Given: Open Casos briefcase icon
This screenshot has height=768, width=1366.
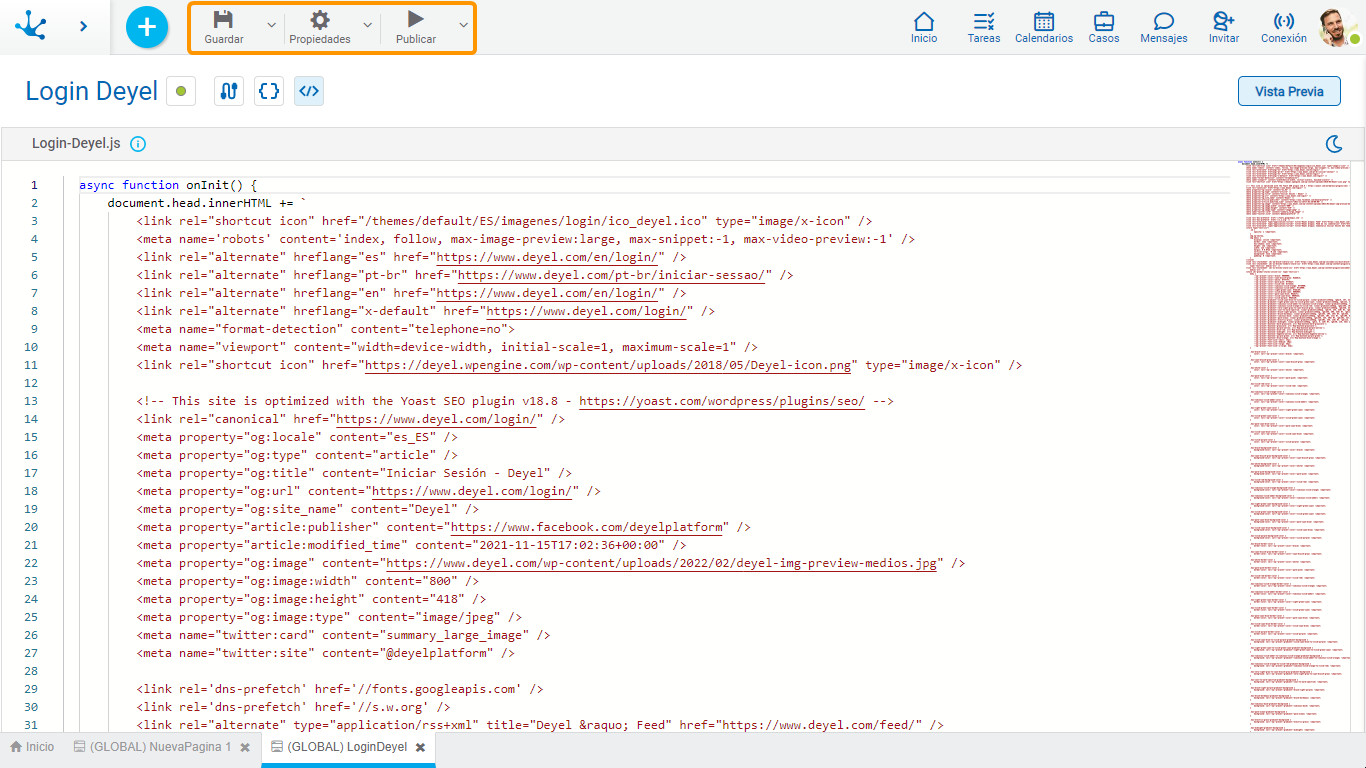Looking at the screenshot, I should tap(1104, 21).
